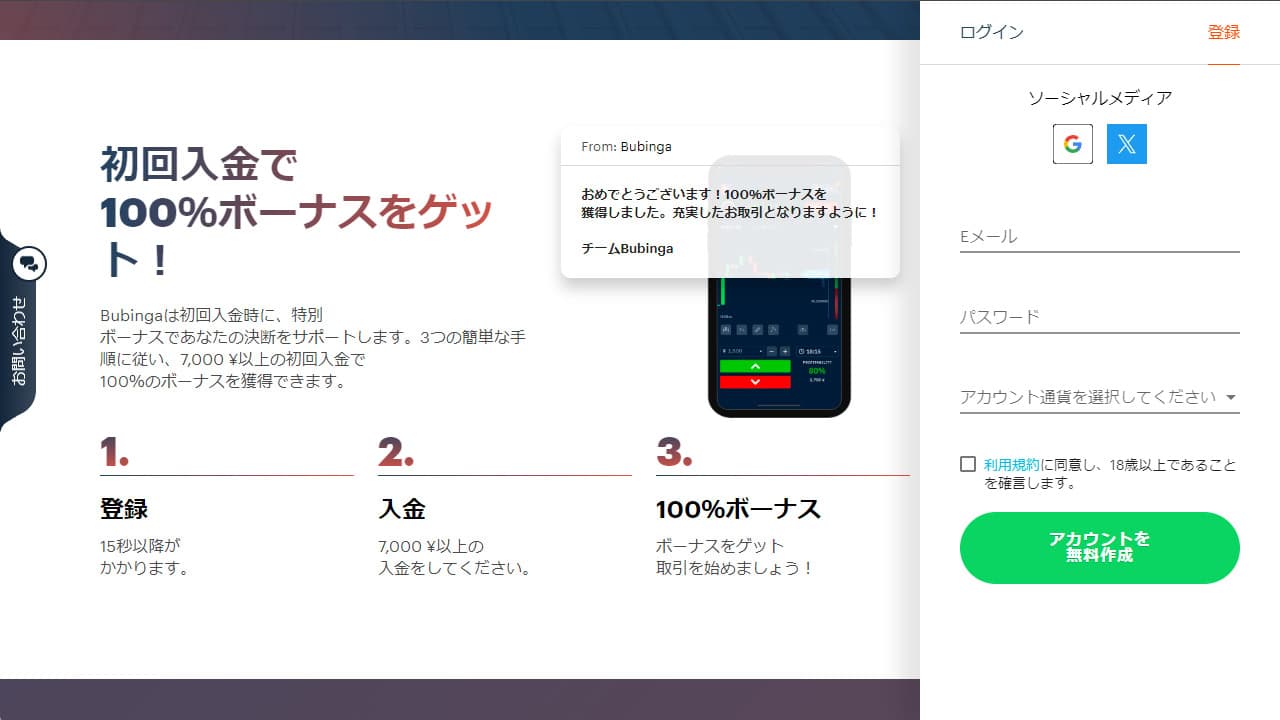Click the 15秒以降がかかります description

click(145, 557)
